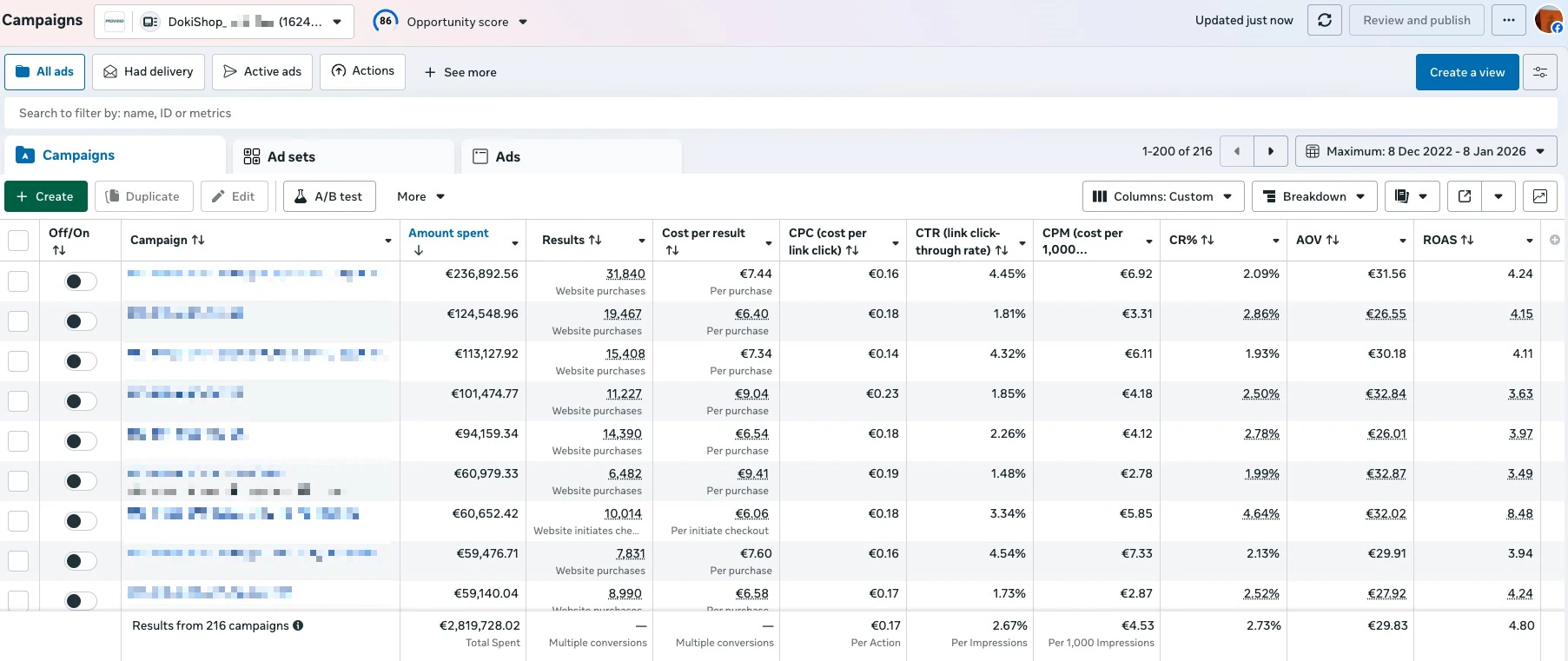
Task: Tick the select-all header checkbox
Action: (x=18, y=241)
